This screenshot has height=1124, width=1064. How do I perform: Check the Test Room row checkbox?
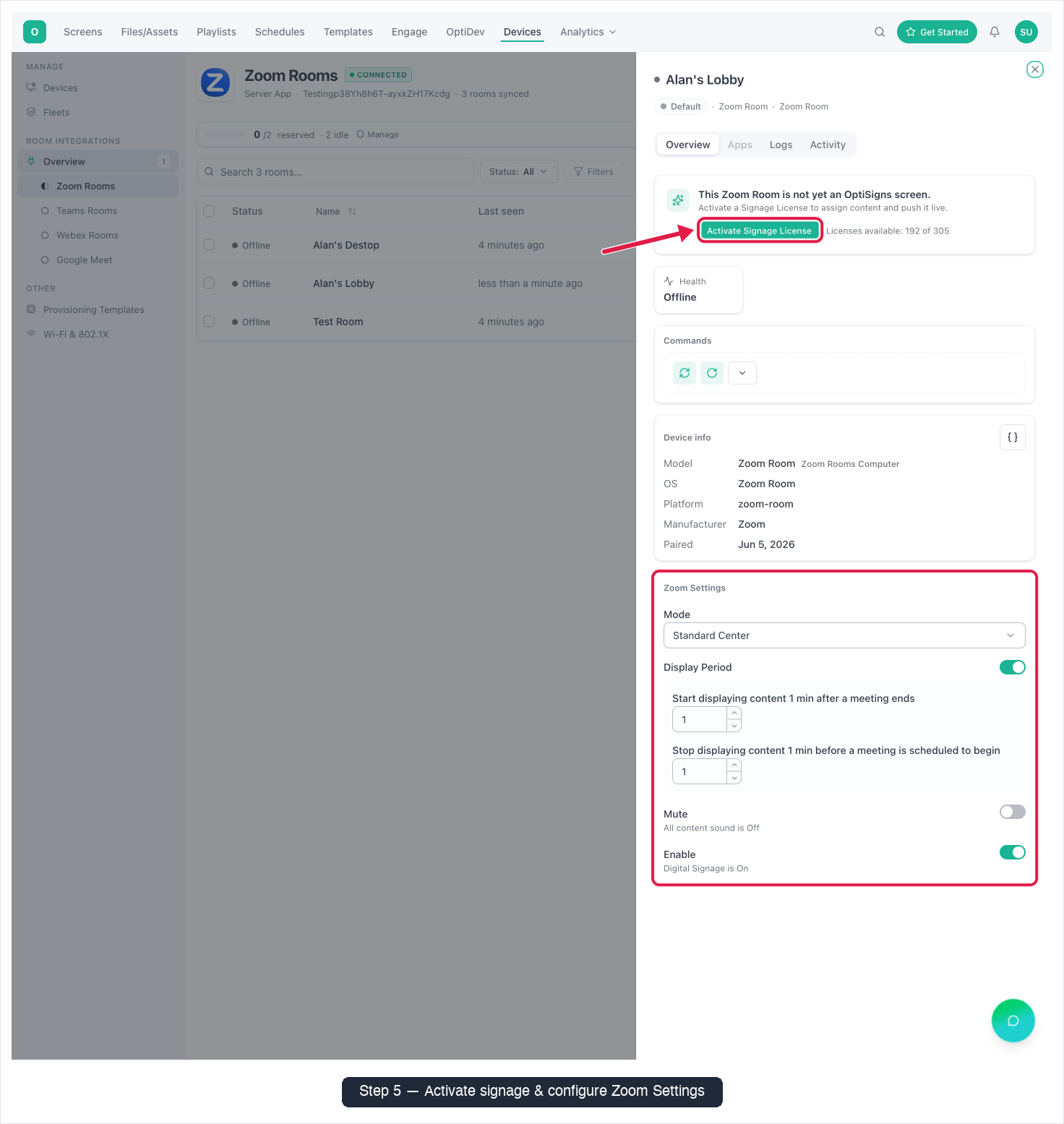(x=209, y=322)
